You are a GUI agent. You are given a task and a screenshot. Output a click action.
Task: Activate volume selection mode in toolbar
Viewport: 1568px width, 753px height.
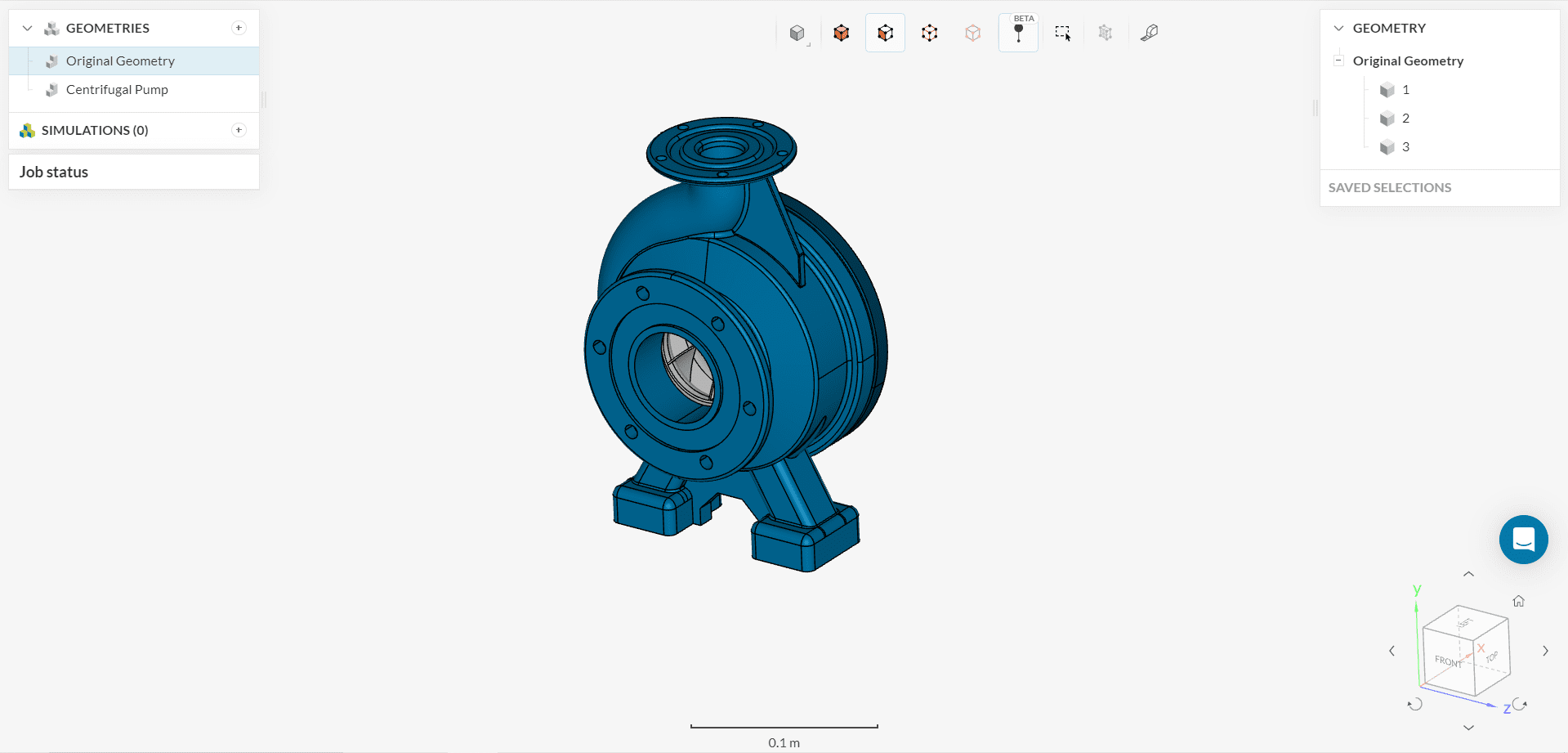point(841,34)
